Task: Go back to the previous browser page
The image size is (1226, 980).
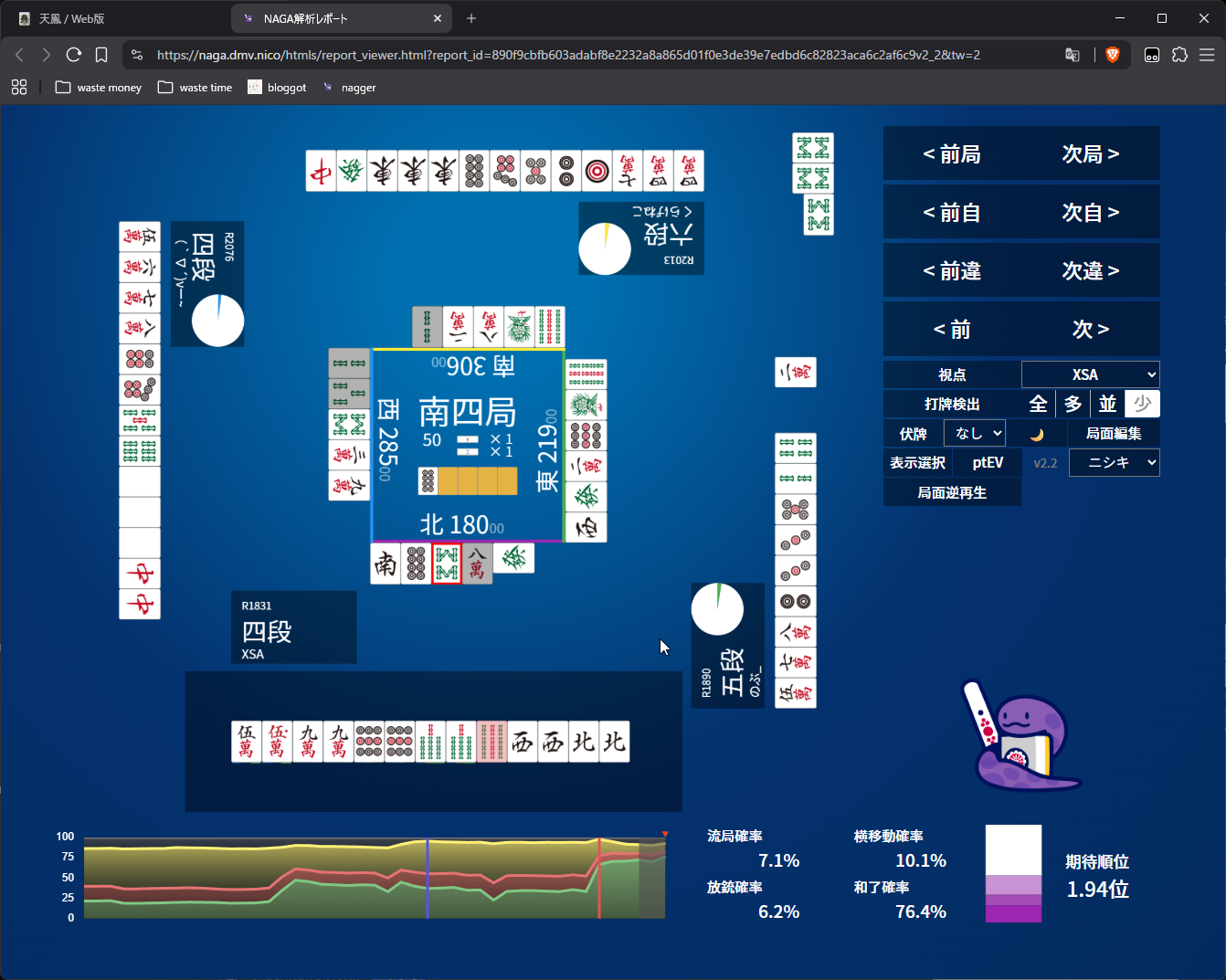Action: click(19, 55)
